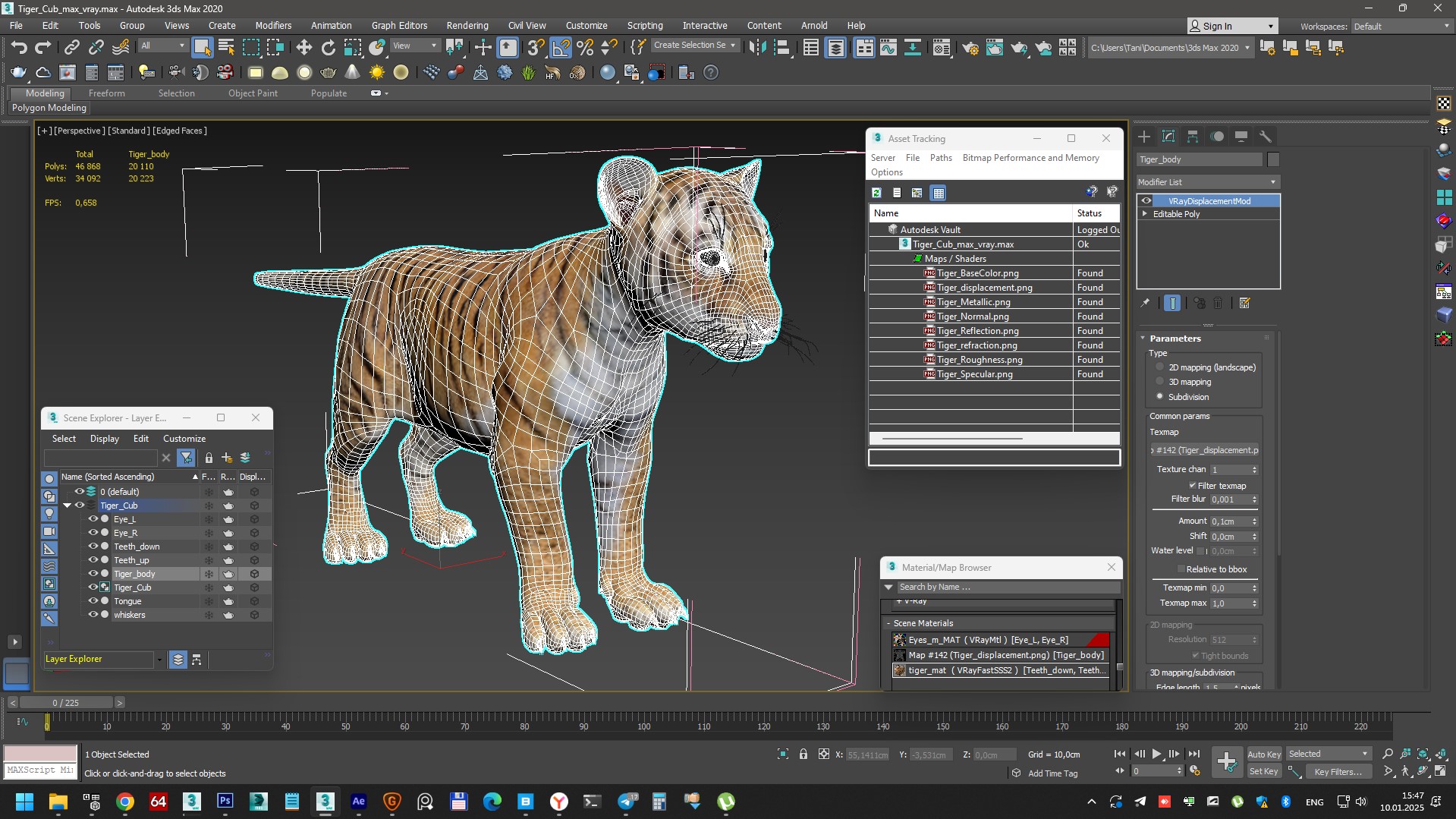Click Tiger_body object color swatch
The width and height of the screenshot is (1456, 819).
click(1273, 159)
